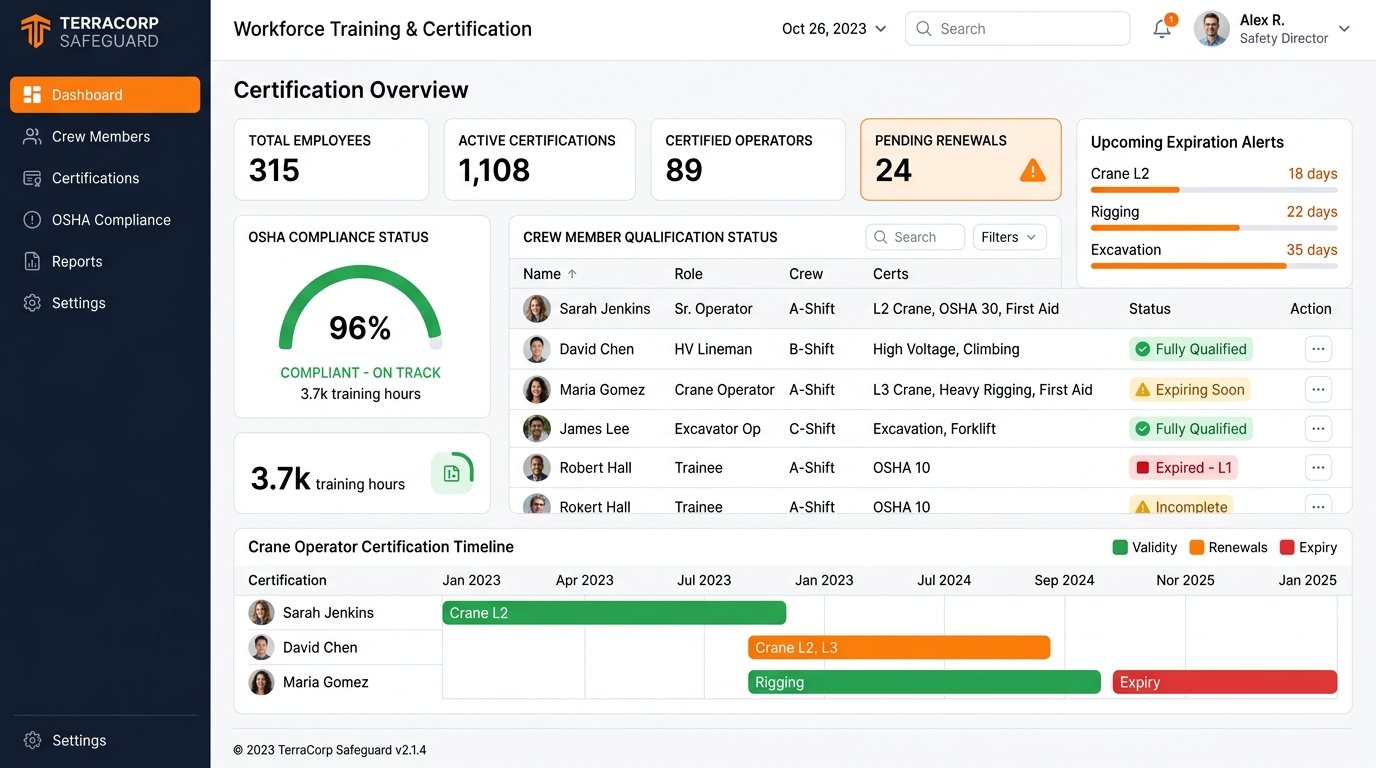The image size is (1376, 768).
Task: Click the Reports document icon in sidebar
Action: 32,262
